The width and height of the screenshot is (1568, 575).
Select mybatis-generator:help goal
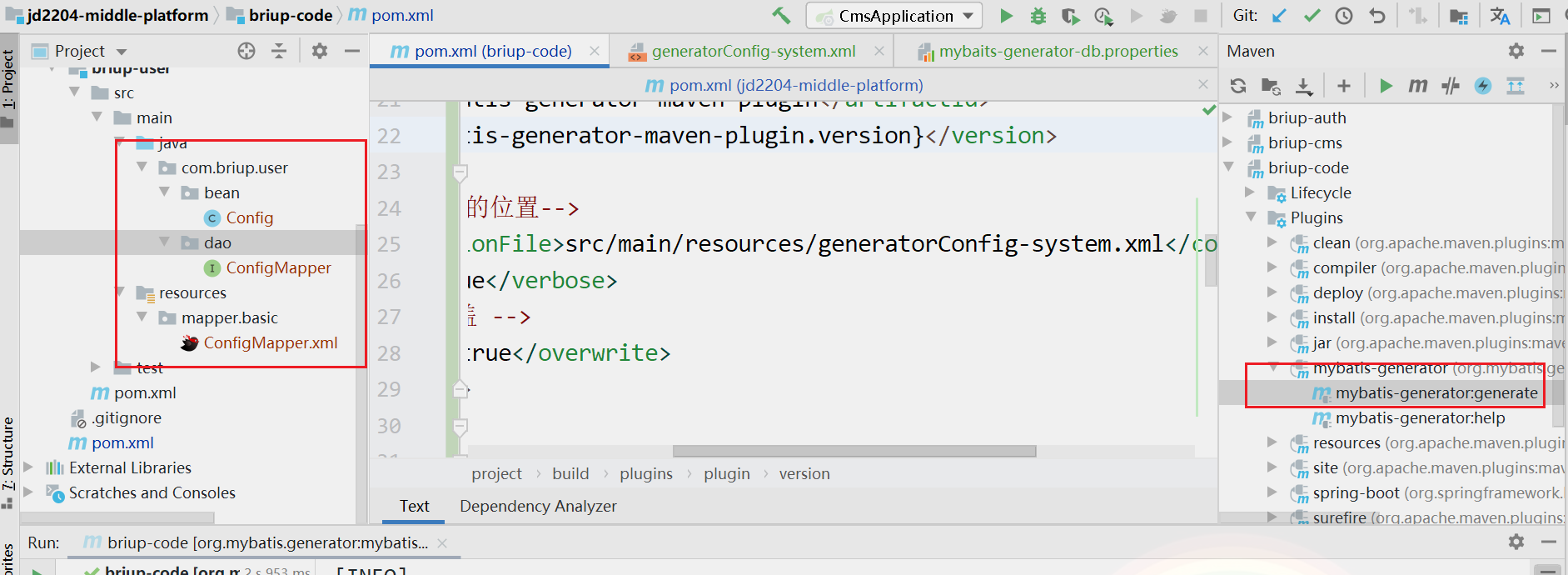1421,417
